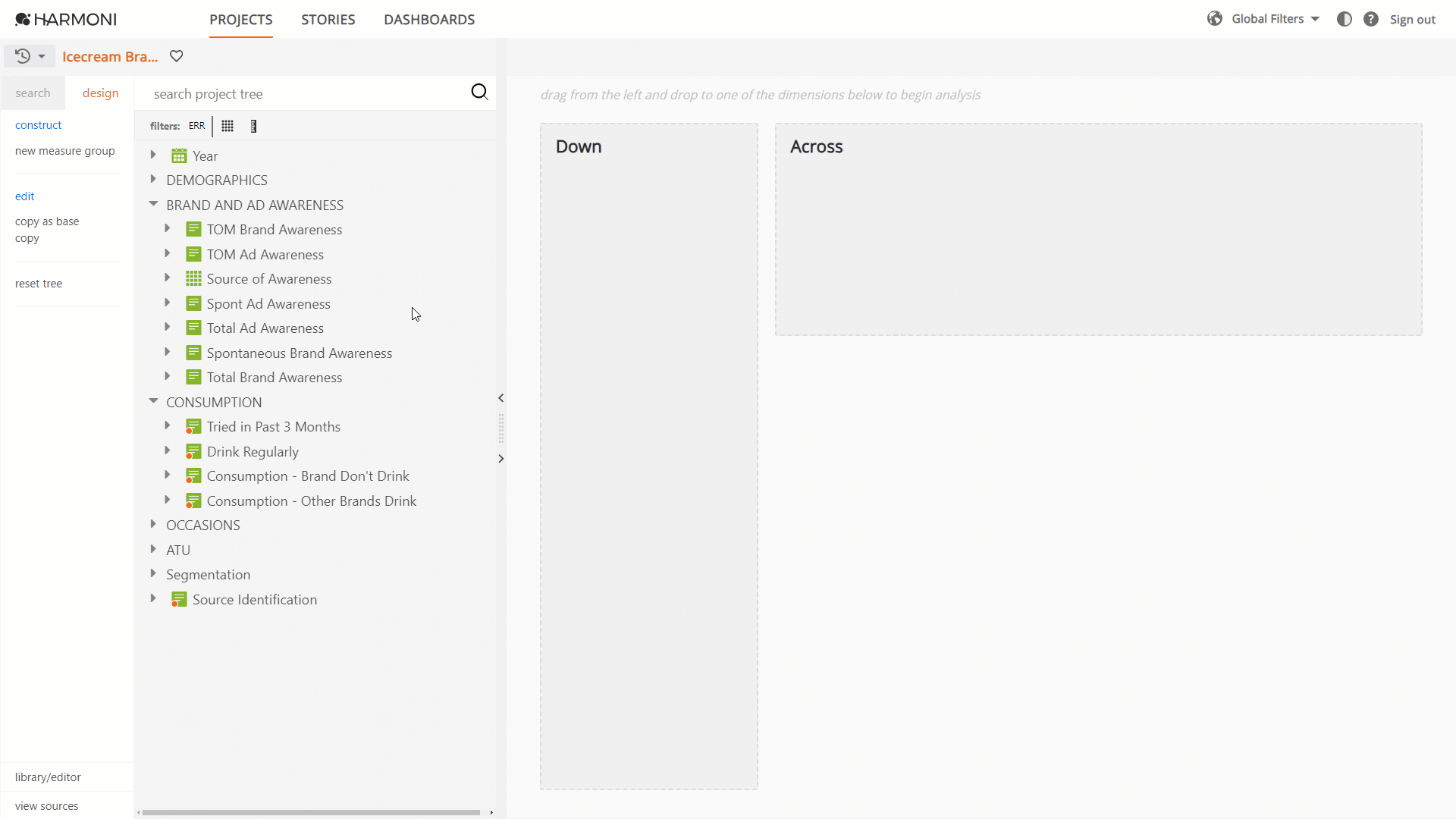Image resolution: width=1456 pixels, height=819 pixels.
Task: Click new measure group
Action: (x=65, y=151)
